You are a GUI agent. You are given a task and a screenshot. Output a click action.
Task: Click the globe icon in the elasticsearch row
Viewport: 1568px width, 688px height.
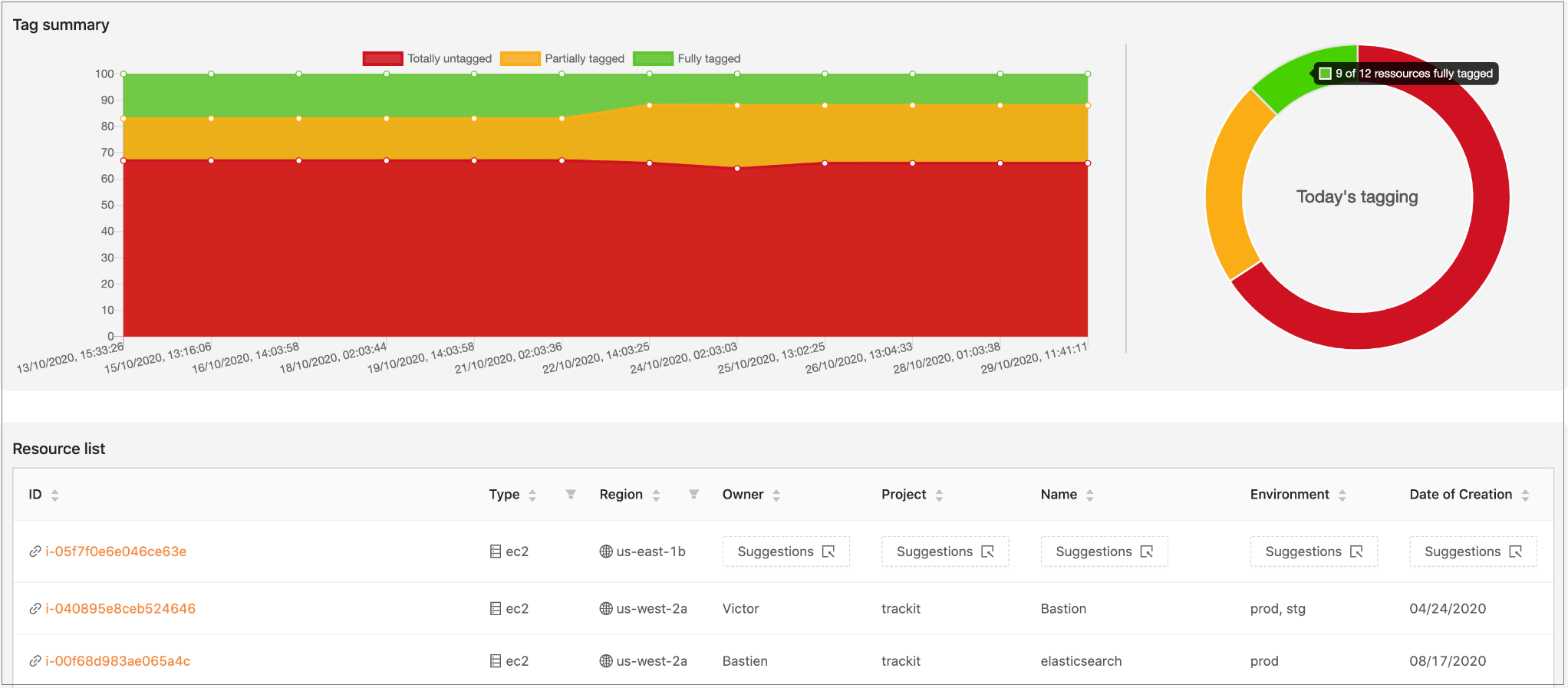tap(606, 661)
